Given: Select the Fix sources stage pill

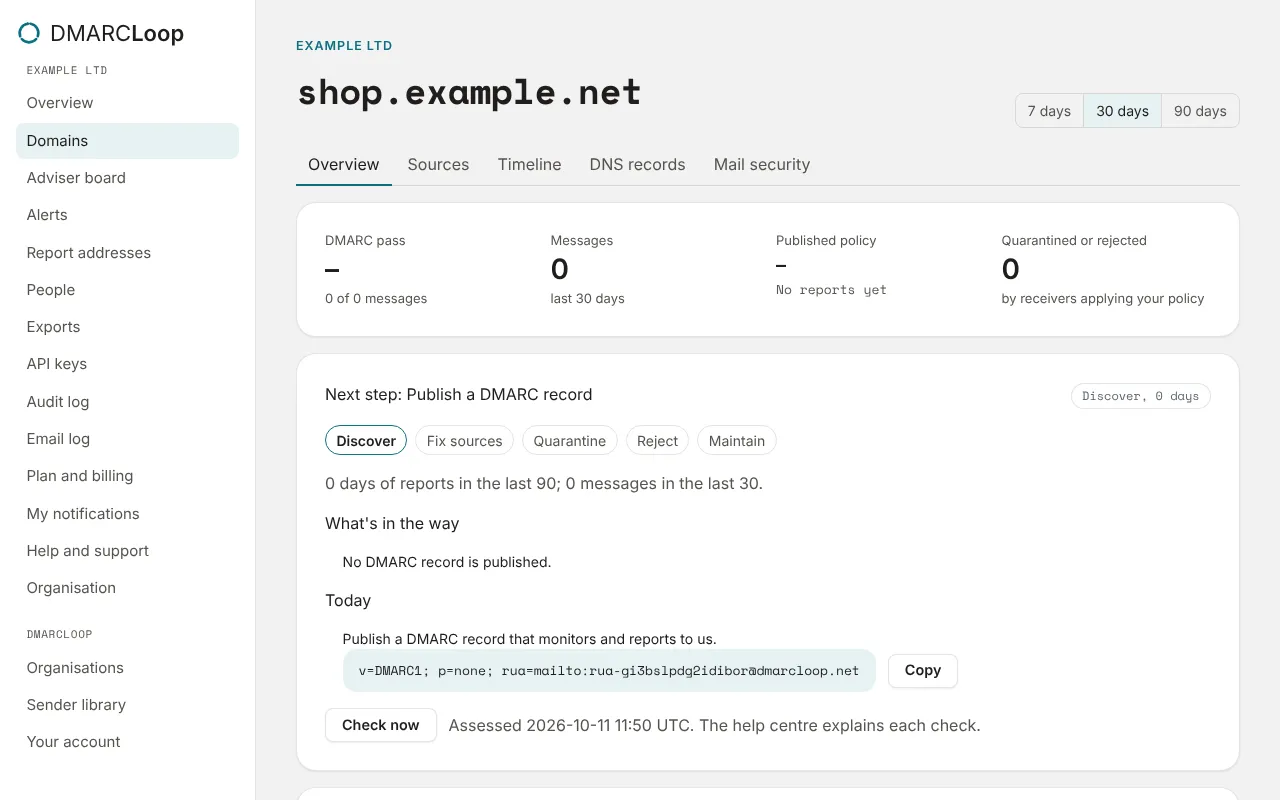Looking at the screenshot, I should [464, 441].
